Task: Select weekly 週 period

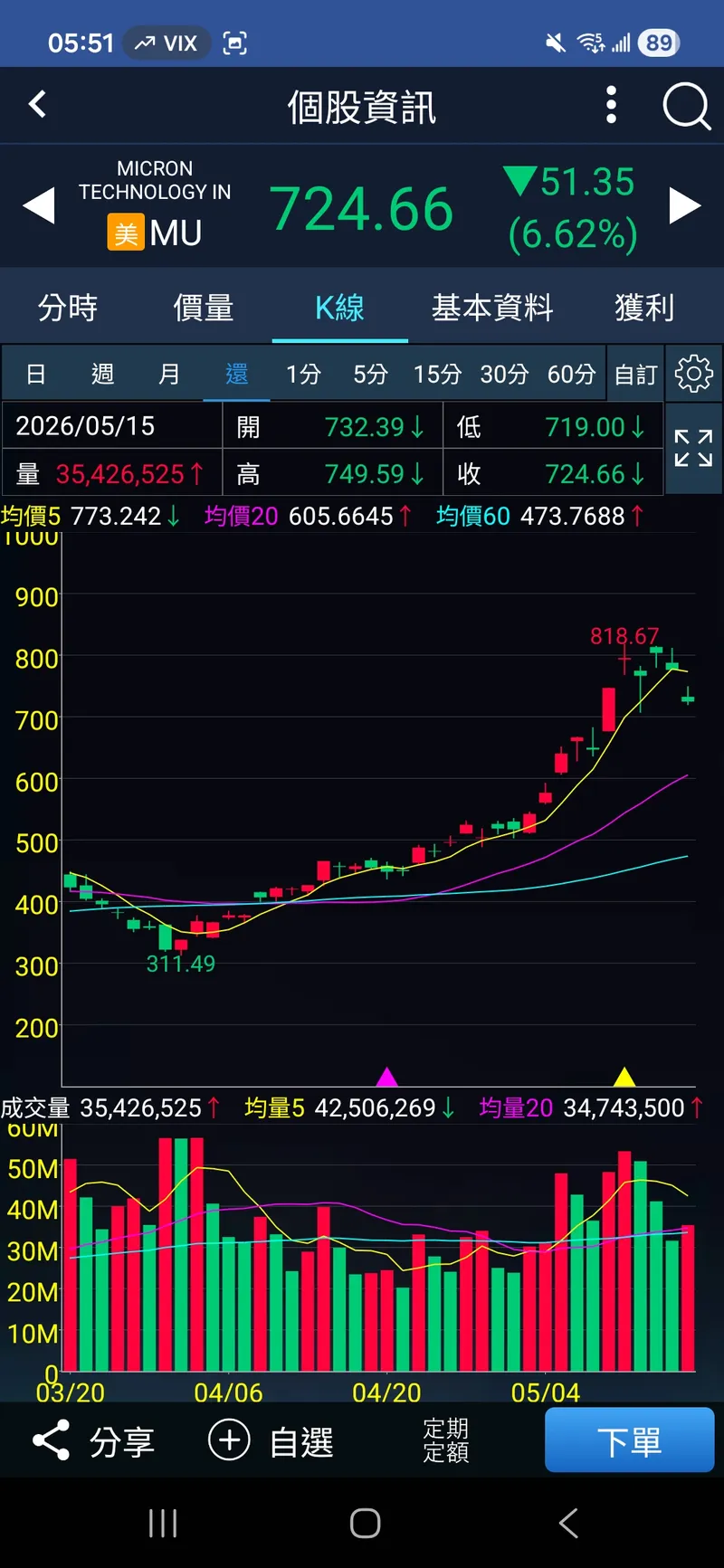Action: pos(102,374)
